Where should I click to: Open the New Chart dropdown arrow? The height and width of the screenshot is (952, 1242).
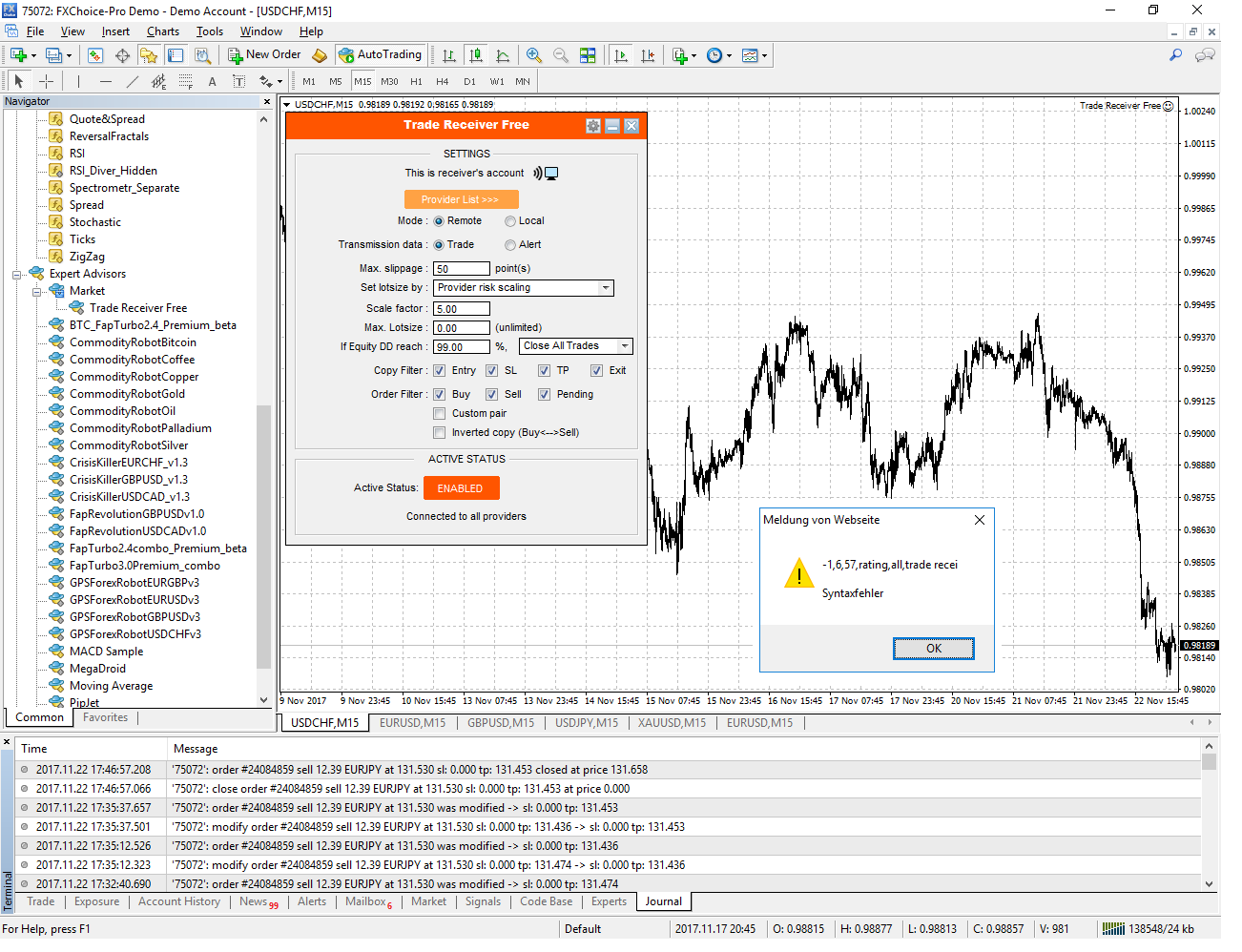pyautogui.click(x=33, y=56)
